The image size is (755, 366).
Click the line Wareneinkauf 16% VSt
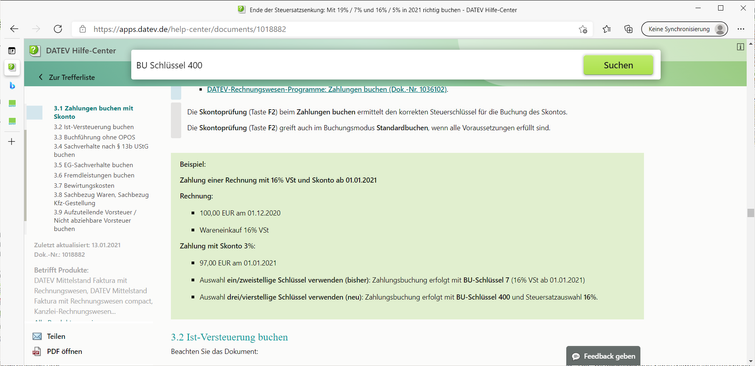pyautogui.click(x=234, y=230)
